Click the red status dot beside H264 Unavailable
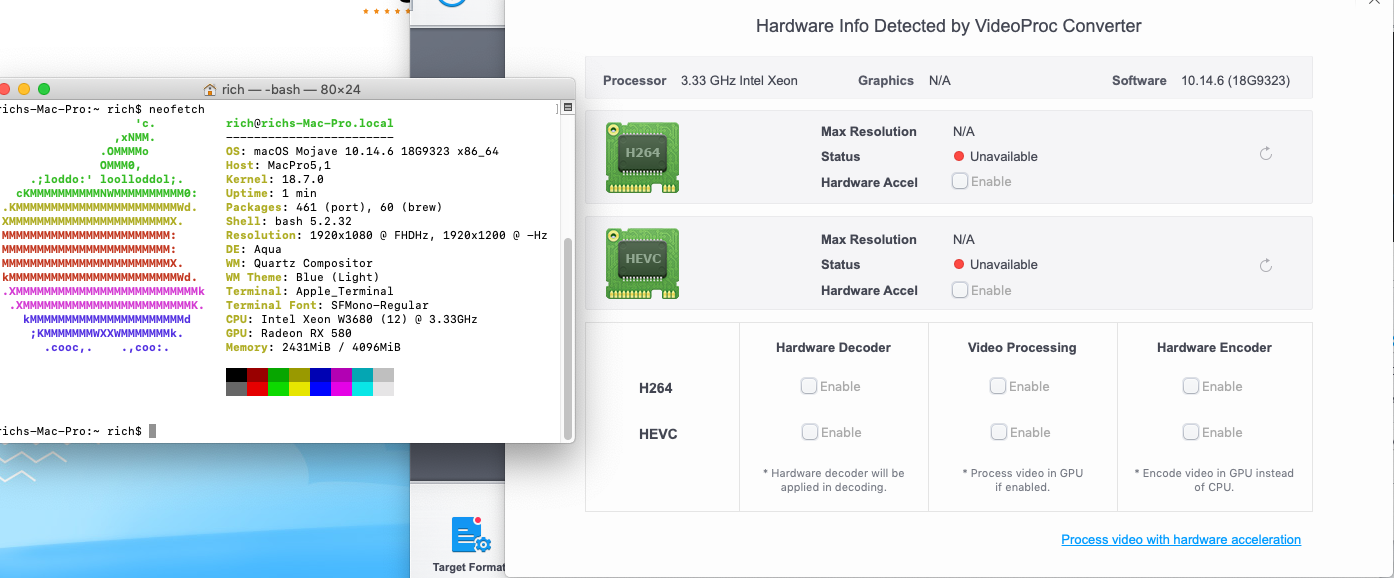1394x578 pixels. pos(959,156)
